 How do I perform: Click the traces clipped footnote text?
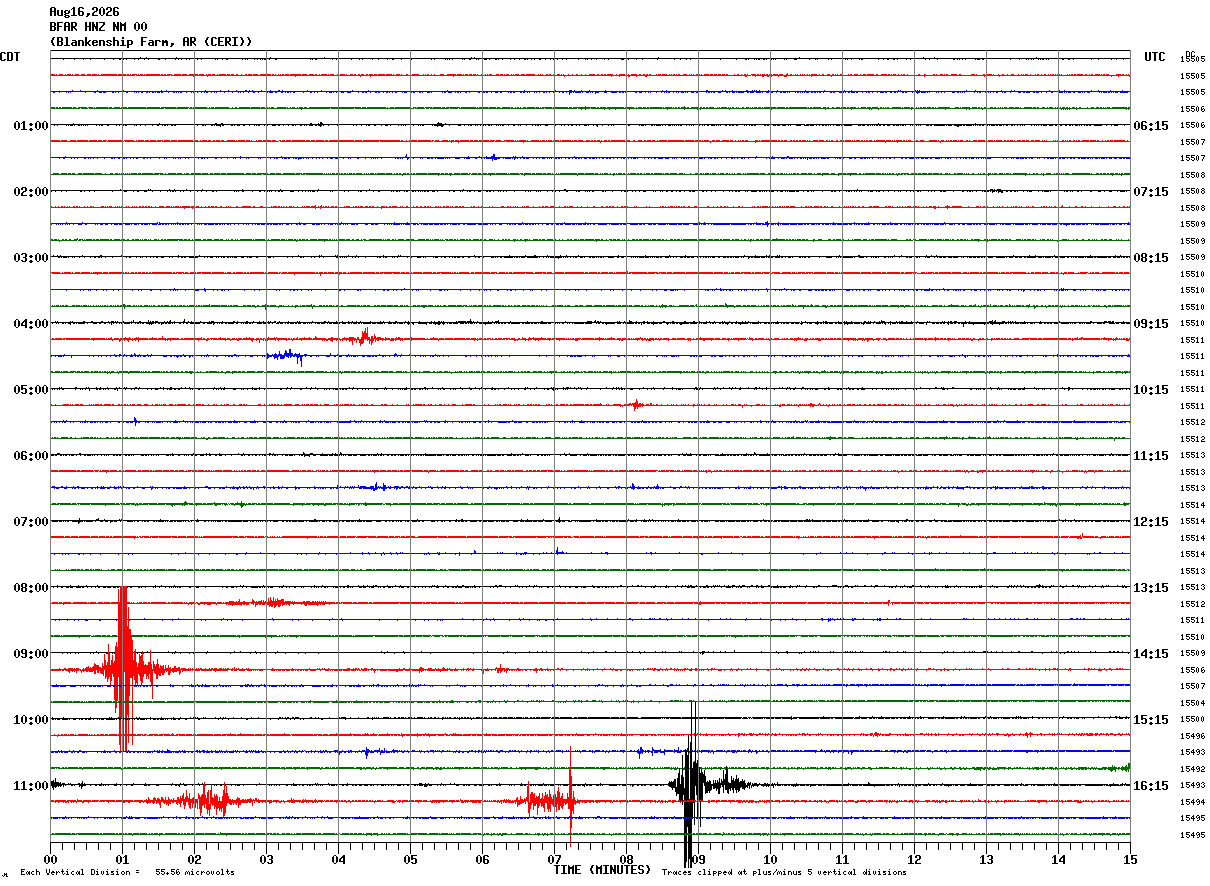pyautogui.click(x=784, y=872)
